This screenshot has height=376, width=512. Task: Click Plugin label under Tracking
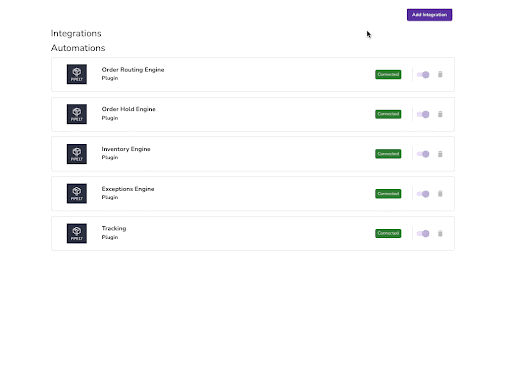pyautogui.click(x=110, y=237)
